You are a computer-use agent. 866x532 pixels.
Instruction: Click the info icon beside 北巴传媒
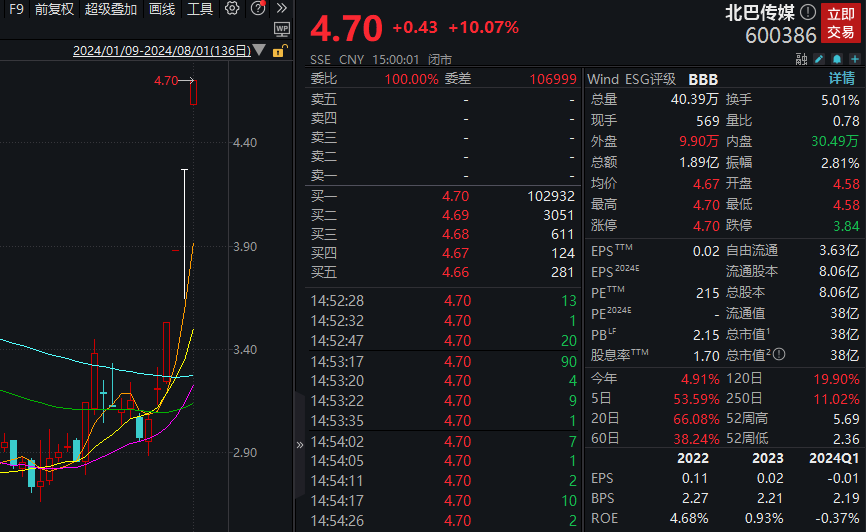pos(807,13)
